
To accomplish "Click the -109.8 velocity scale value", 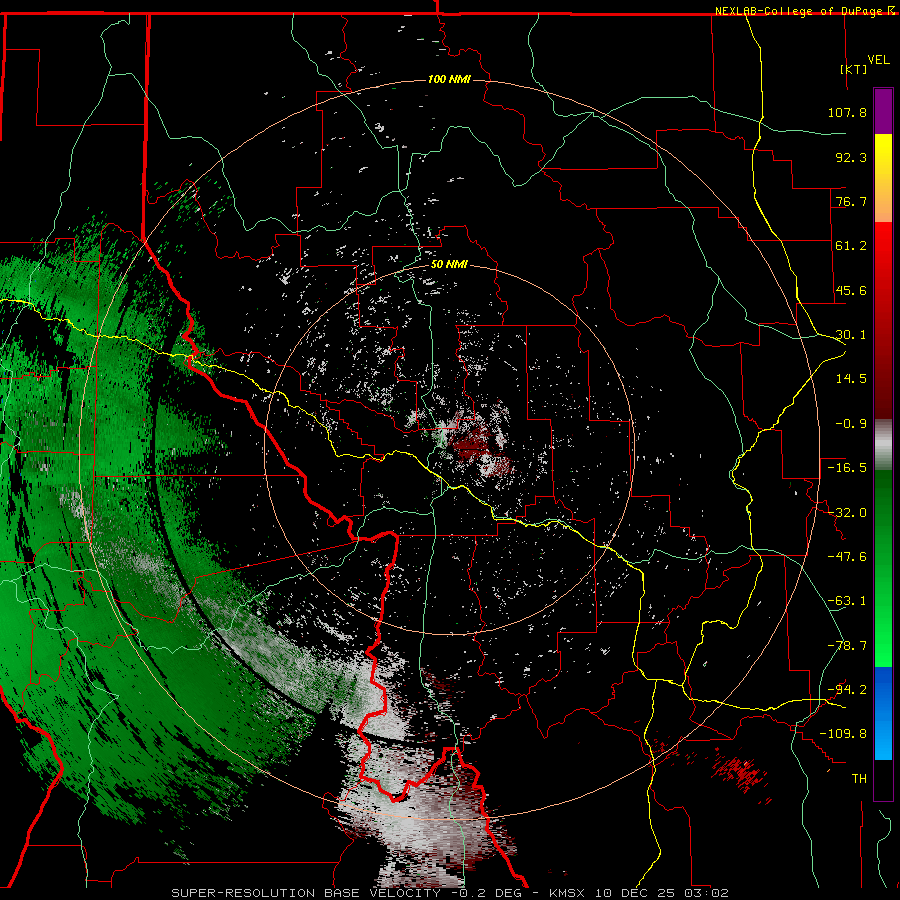I will (843, 734).
